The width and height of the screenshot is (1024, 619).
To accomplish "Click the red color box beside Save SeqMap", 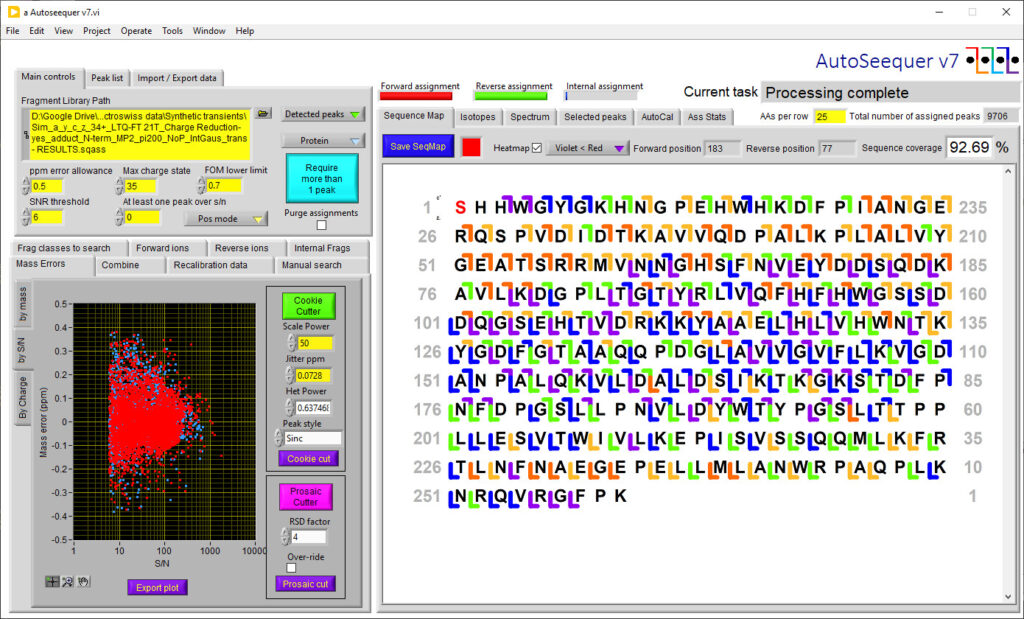I will tap(472, 147).
